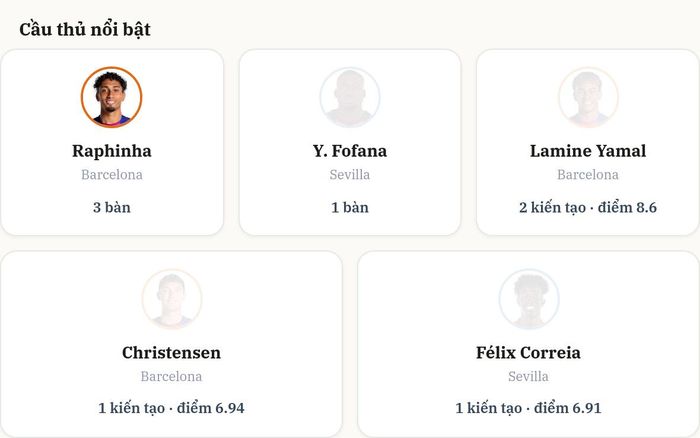Open Y. Fofana's faded avatar image
This screenshot has width=700, height=438.
(x=350, y=97)
